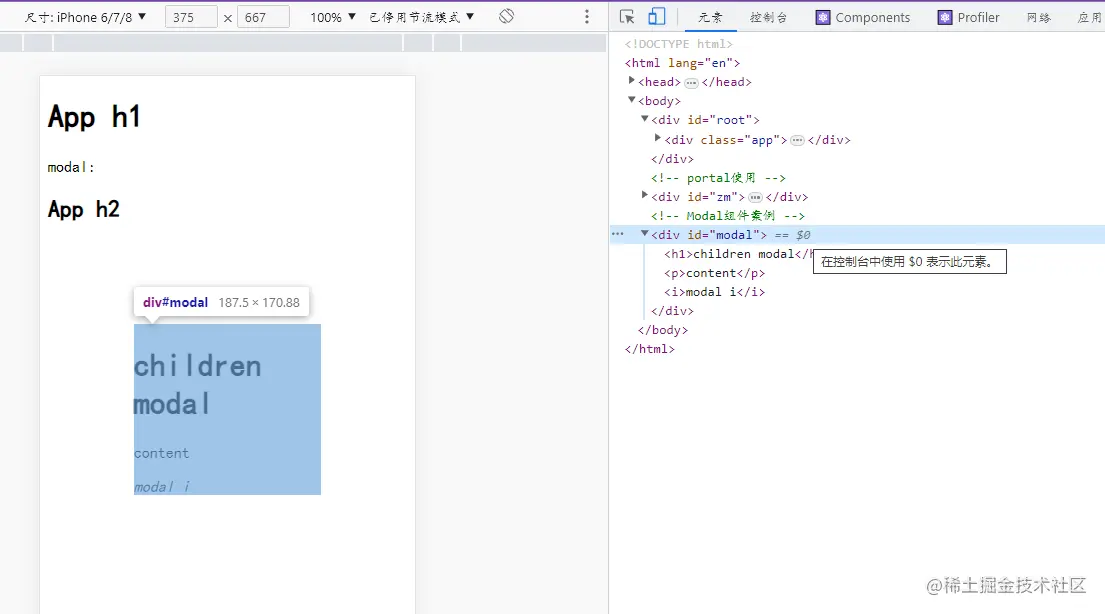This screenshot has height=614, width=1105.
Task: Open the actions dots beside div modal row
Action: tap(618, 233)
